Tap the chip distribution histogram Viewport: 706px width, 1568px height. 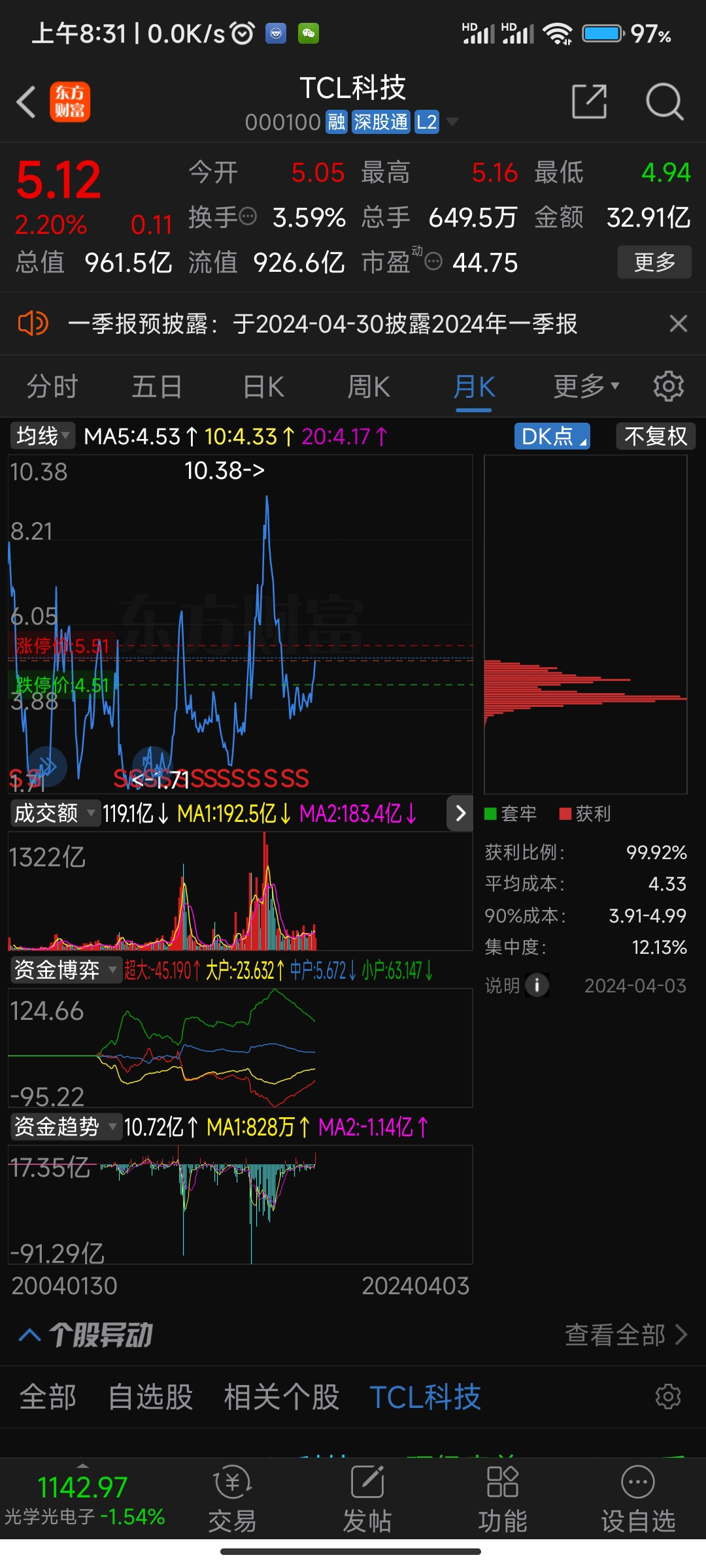[586, 624]
